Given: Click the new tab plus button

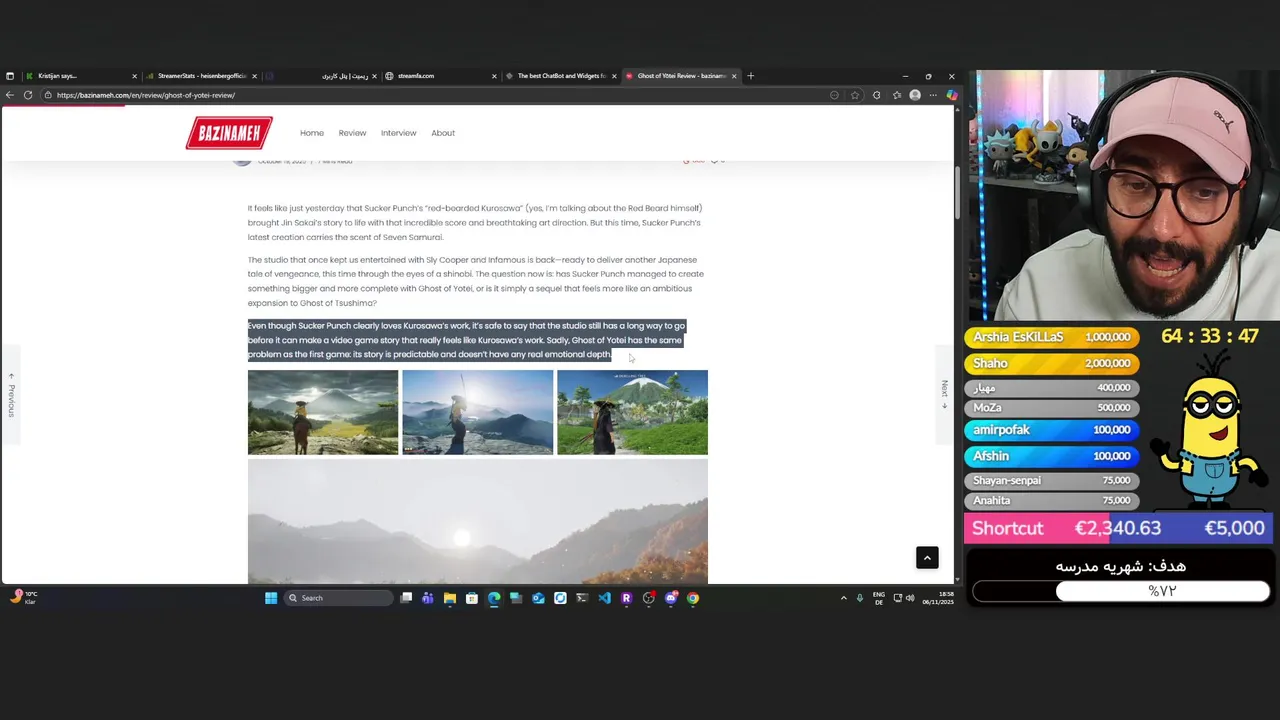Looking at the screenshot, I should (751, 76).
